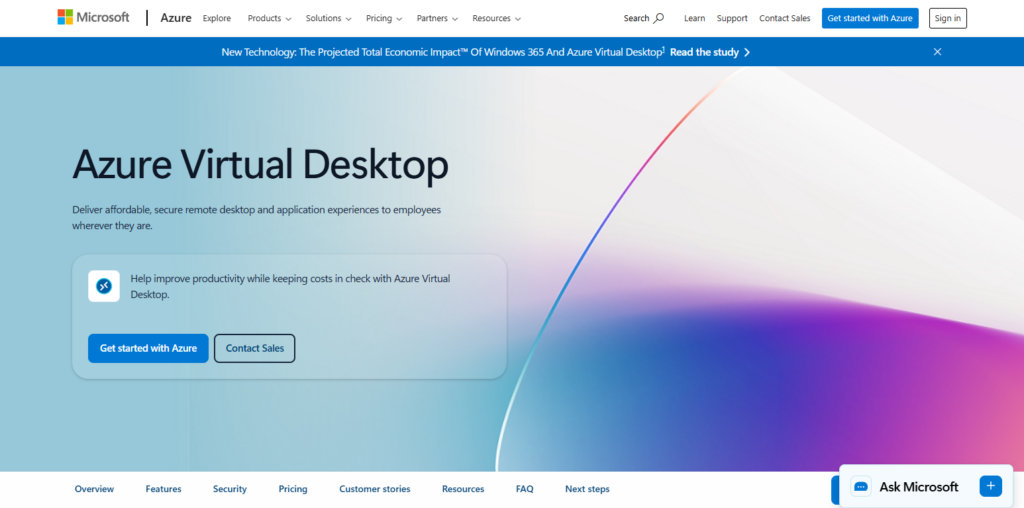Click Get started with Azure in hero card
The image size is (1024, 508).
click(x=148, y=348)
